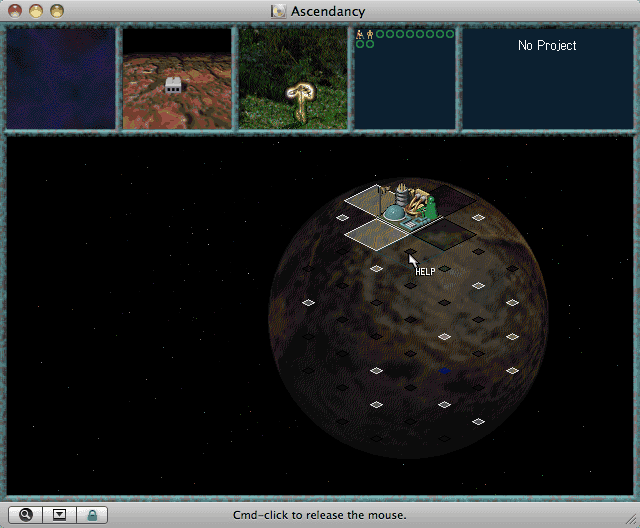
Task: Open the glowing alien jungle thumbnail
Action: (x=293, y=78)
